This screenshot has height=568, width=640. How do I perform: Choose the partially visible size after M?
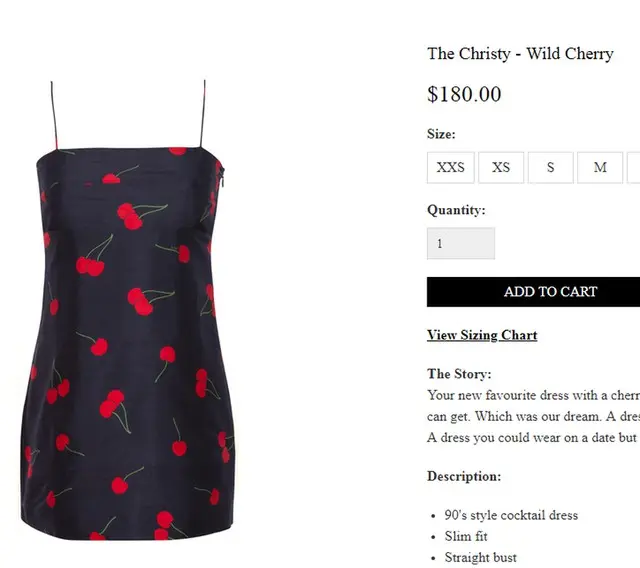(634, 168)
